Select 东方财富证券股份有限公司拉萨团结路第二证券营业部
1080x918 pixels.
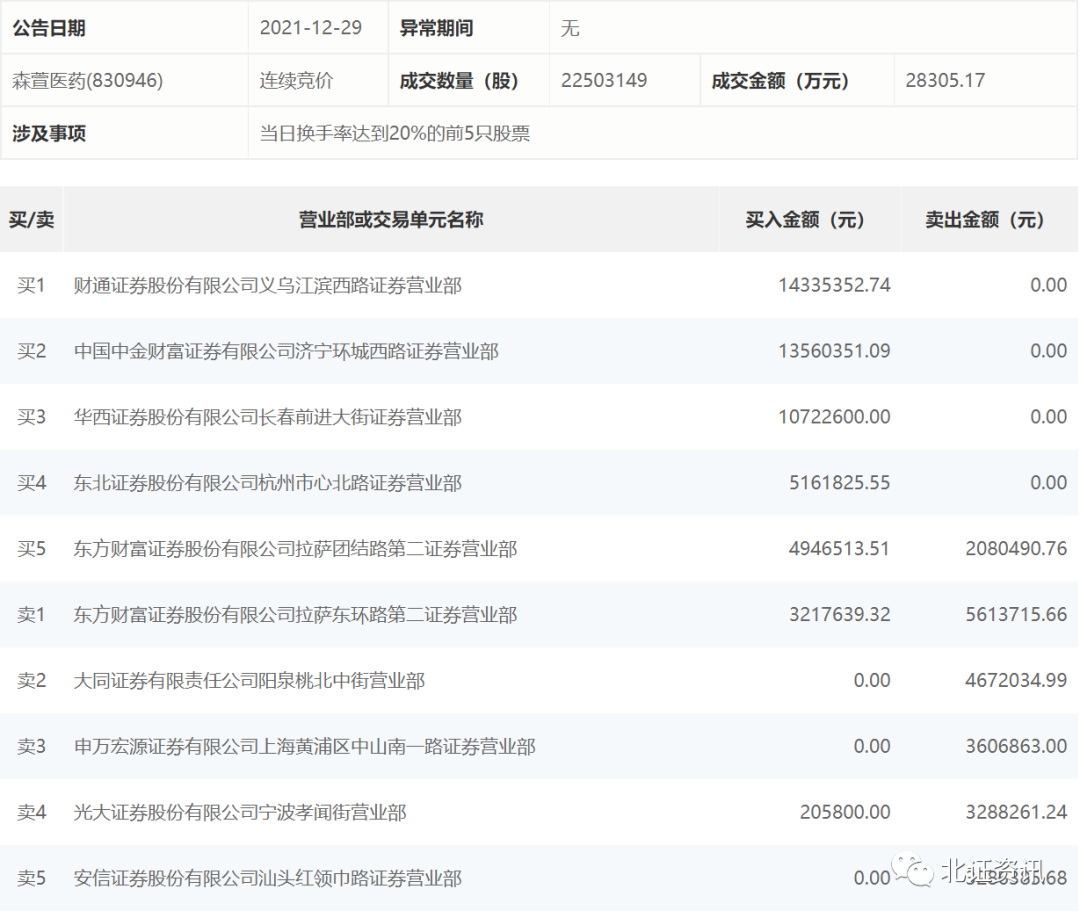click(295, 549)
